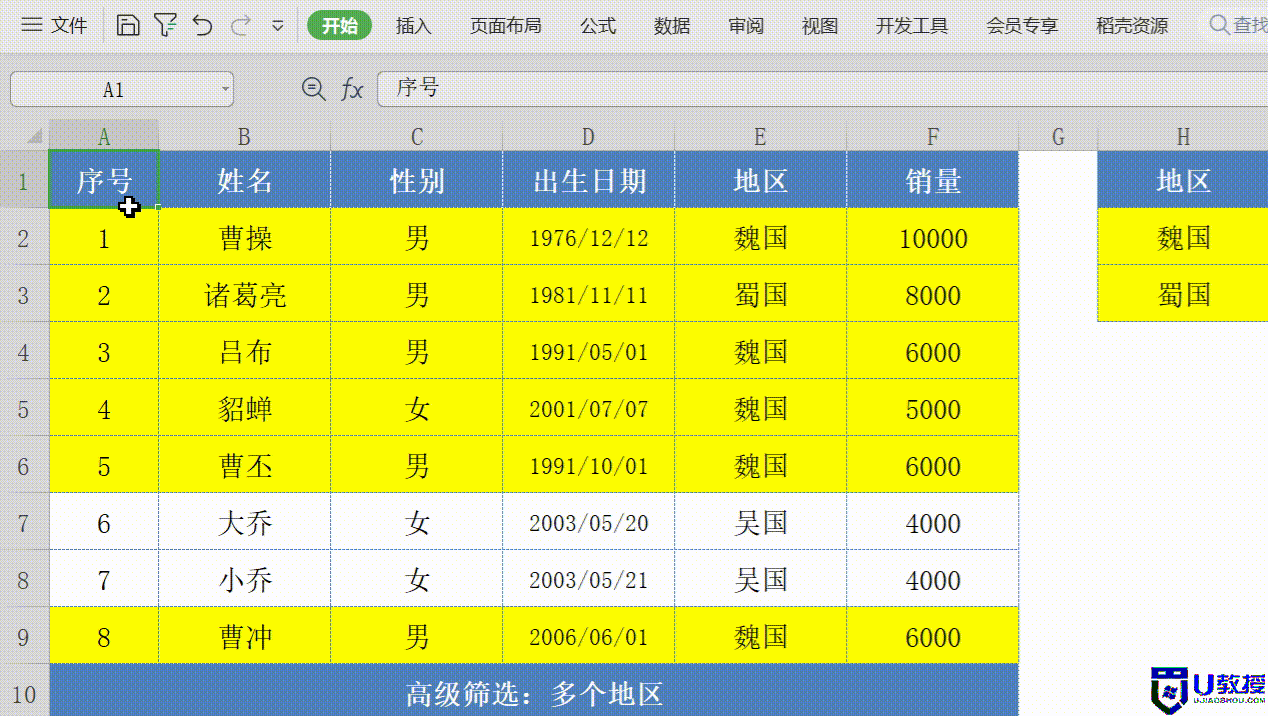Viewport: 1268px width, 716px height.
Task: Select row 1 header
Action: coord(24,180)
